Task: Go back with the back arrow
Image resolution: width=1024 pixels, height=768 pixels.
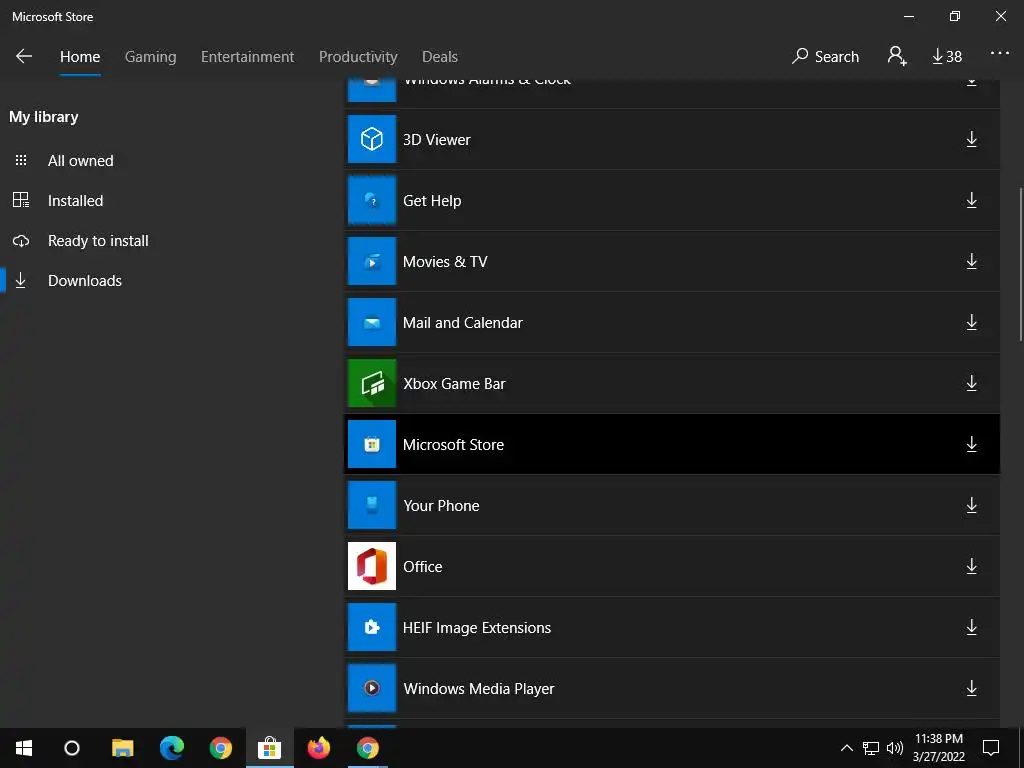Action: [x=24, y=56]
